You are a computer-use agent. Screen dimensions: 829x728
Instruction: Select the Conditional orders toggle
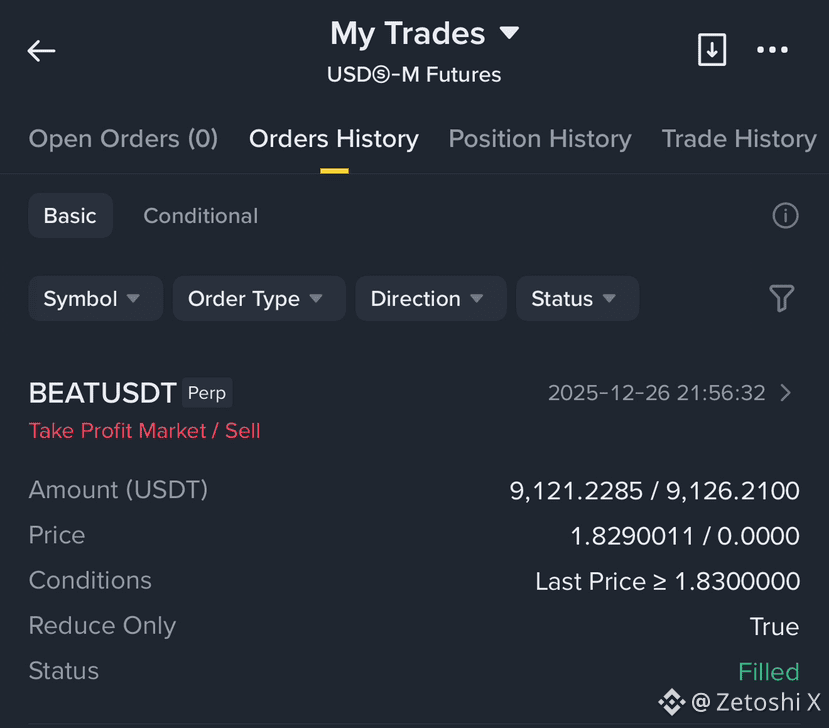pos(201,216)
